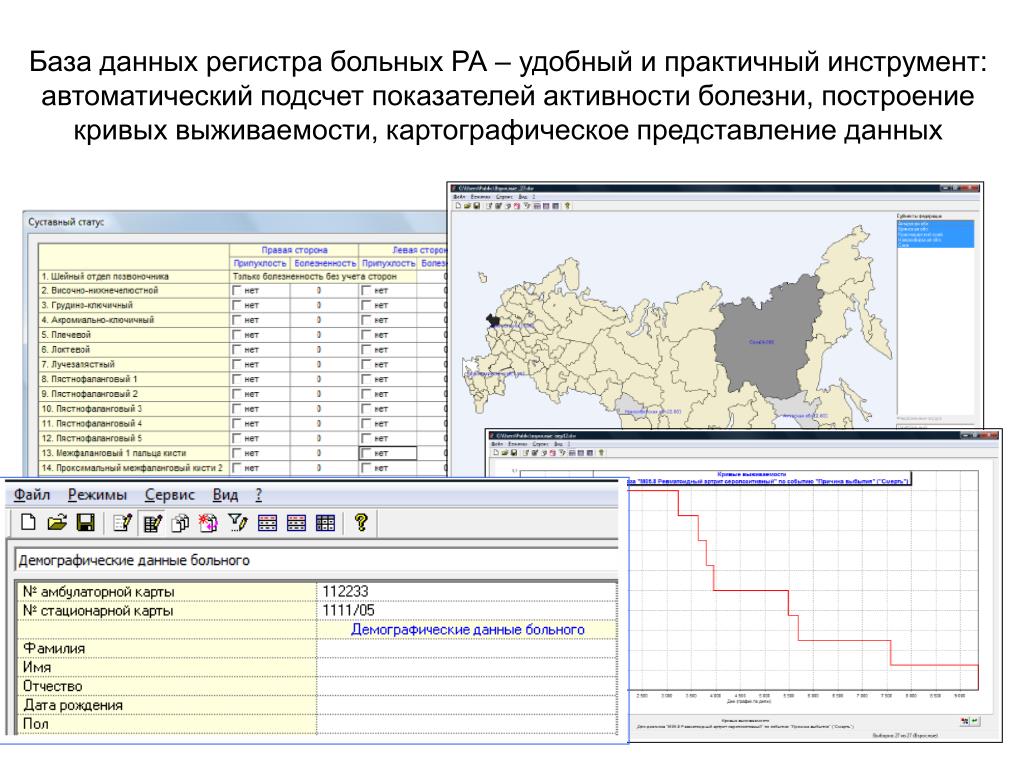
Task: Click the Суставной статус window title
Action: point(66,222)
